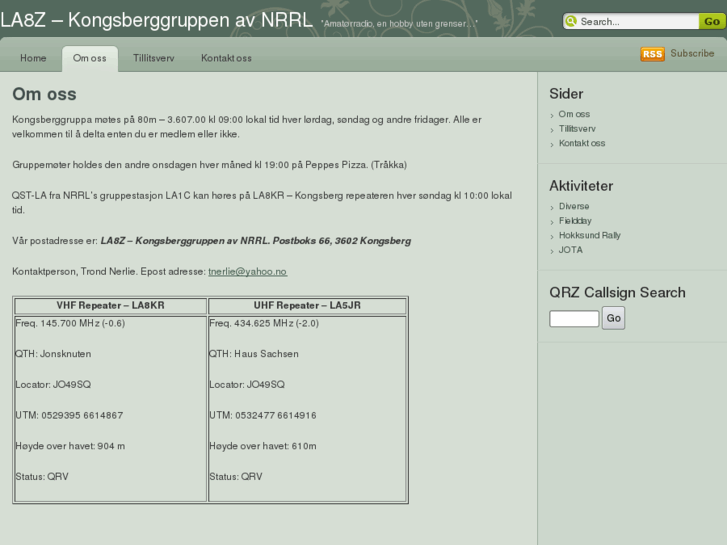Click UTM: 0529395 6614867 text

(69, 415)
